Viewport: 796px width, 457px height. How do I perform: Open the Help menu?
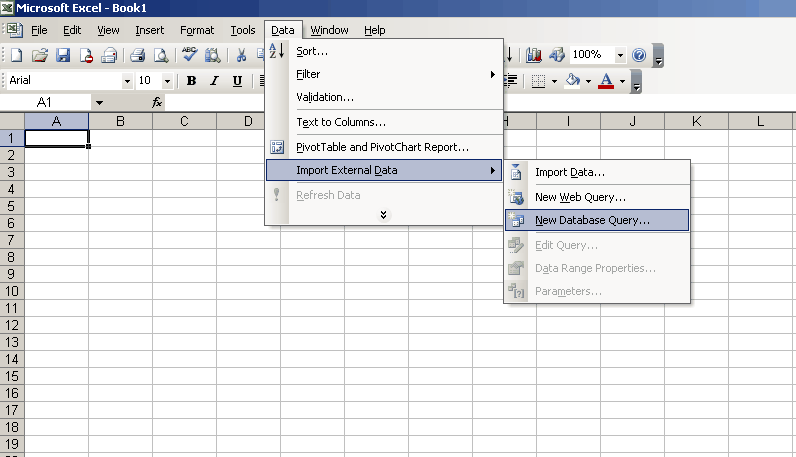375,30
